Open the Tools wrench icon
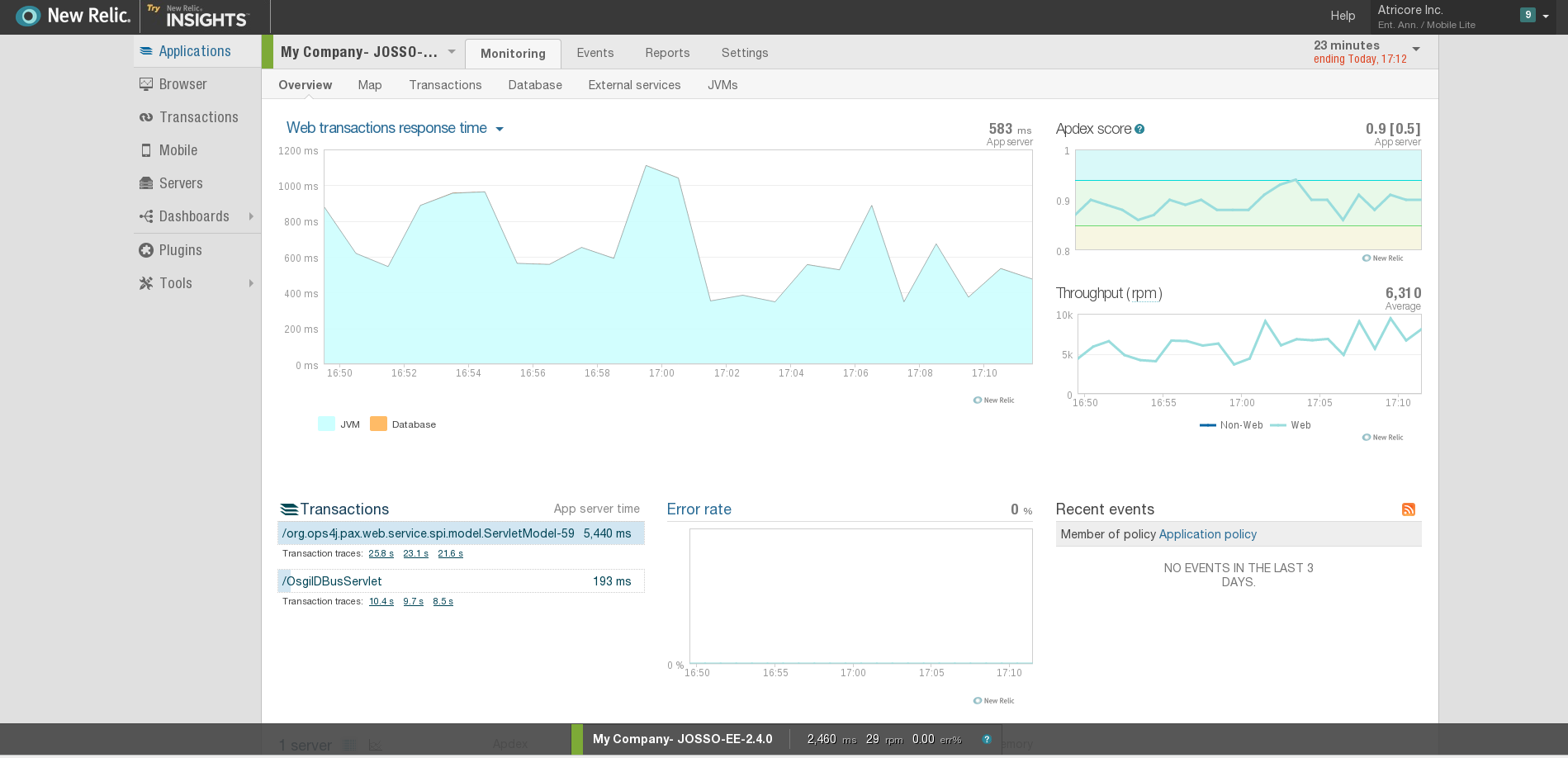The height and width of the screenshot is (758, 1568). [x=146, y=283]
